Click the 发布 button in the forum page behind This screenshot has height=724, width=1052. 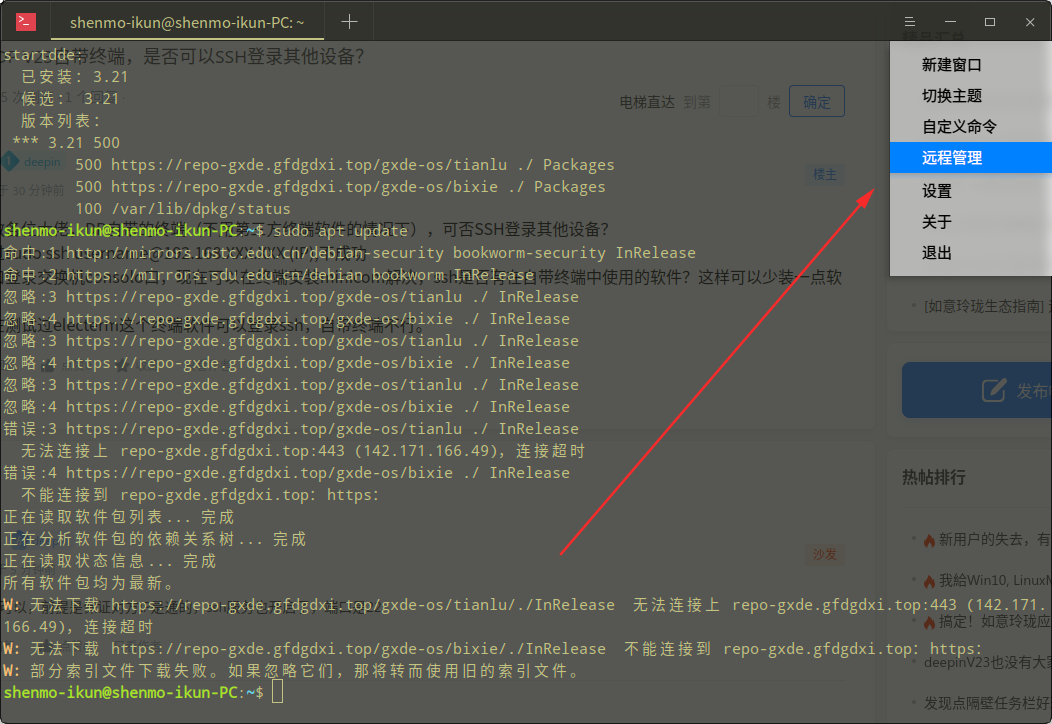[x=977, y=391]
